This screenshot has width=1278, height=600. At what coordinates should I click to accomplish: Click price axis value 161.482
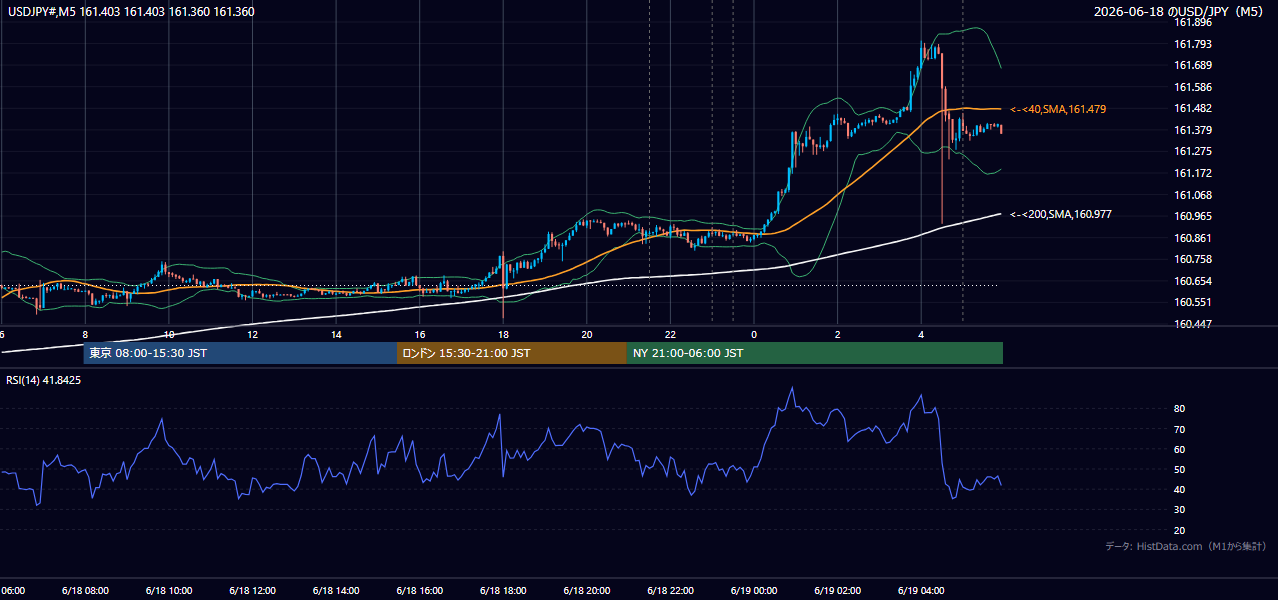pos(1192,108)
